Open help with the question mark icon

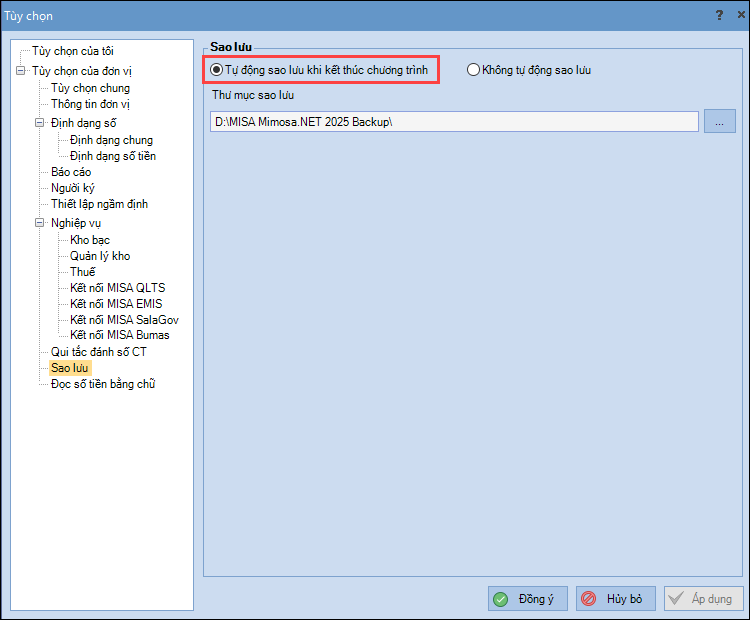[719, 15]
